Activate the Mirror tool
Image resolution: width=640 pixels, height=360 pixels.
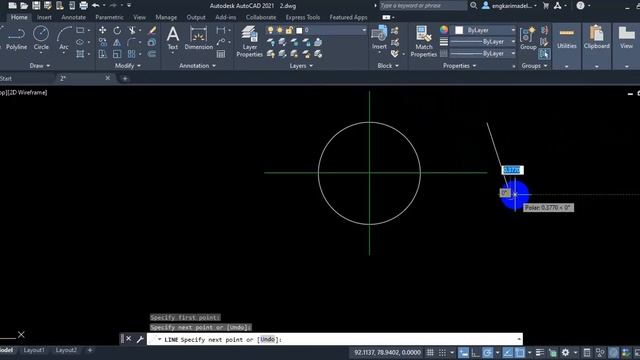(x=117, y=42)
